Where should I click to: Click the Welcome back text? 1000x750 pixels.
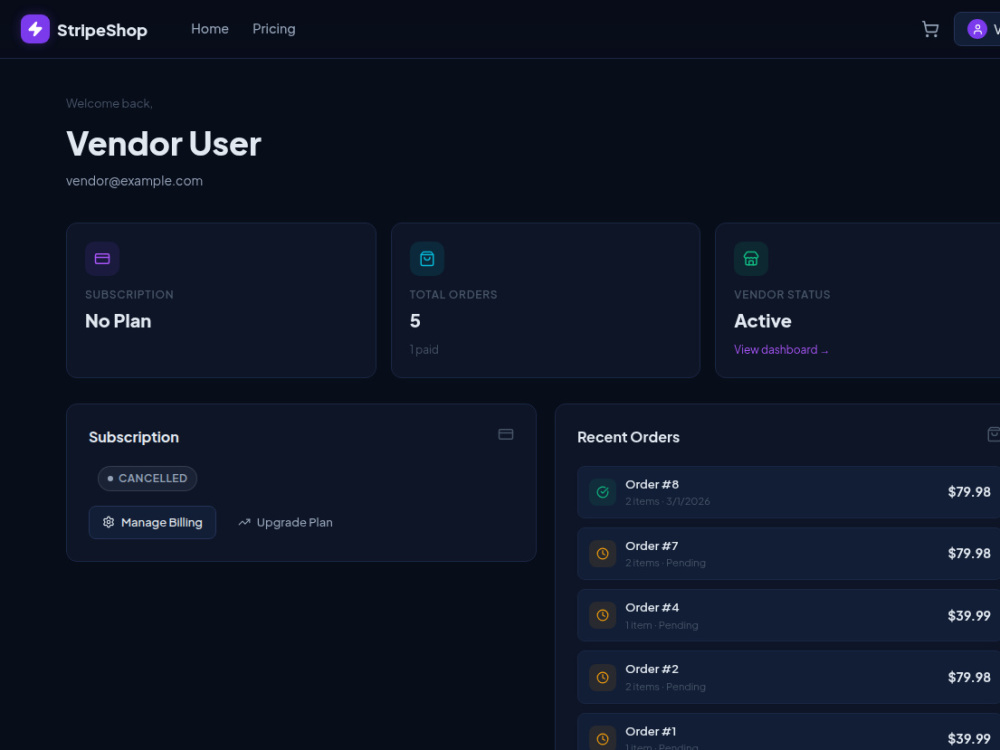point(109,103)
